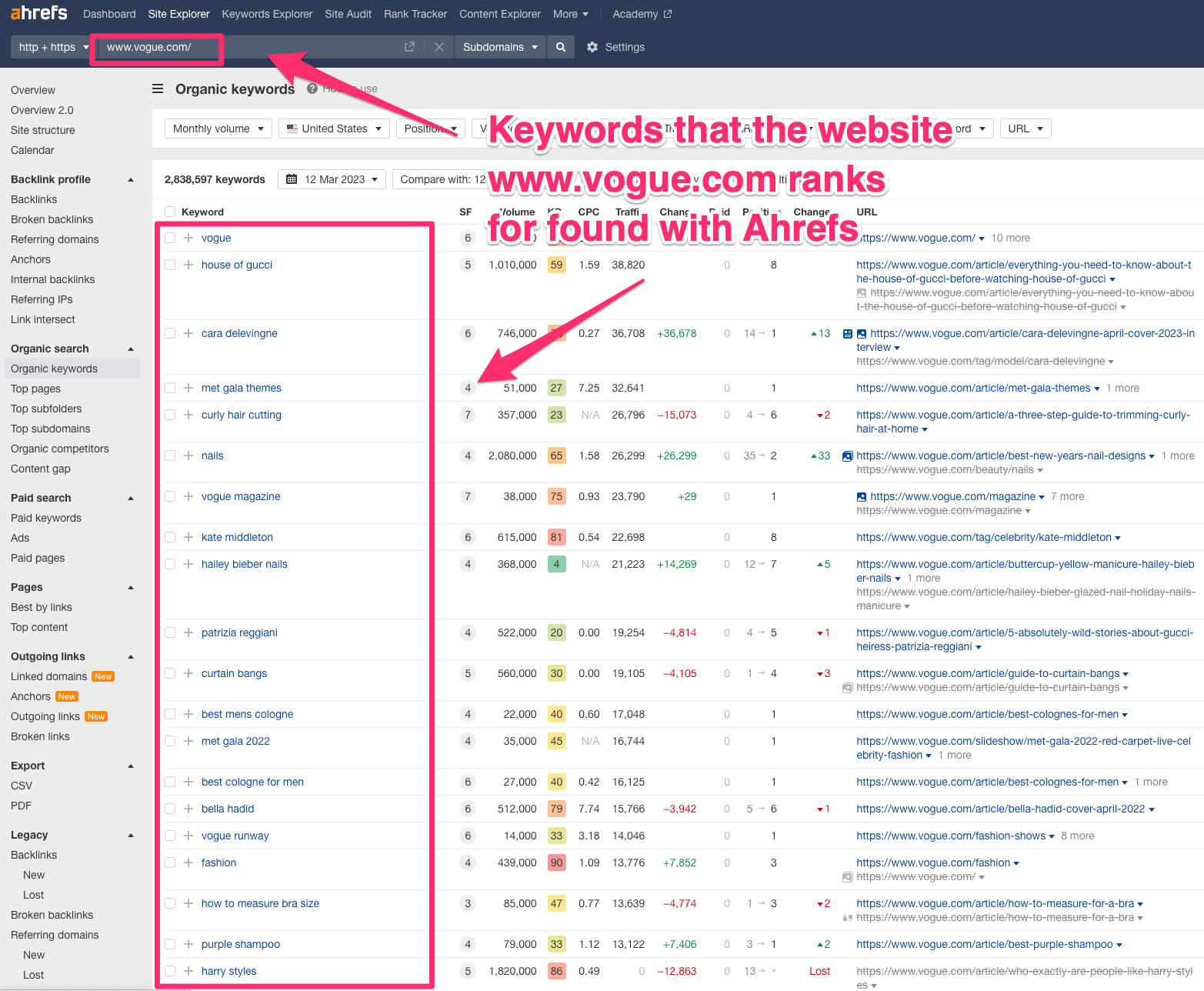The height and width of the screenshot is (991, 1204).
Task: Sort by the CPC column header
Action: click(x=589, y=212)
